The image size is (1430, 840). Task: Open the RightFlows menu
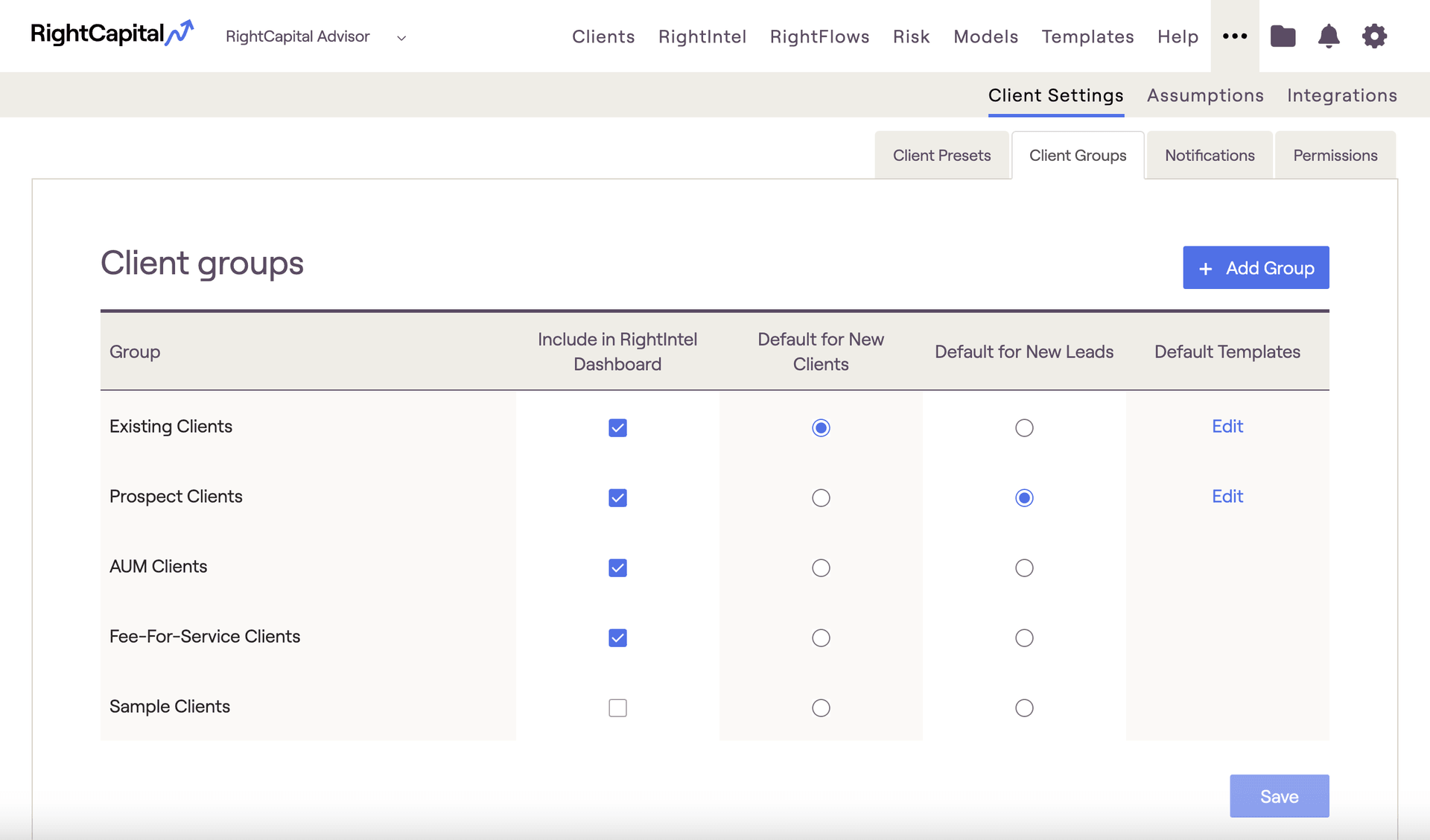819,36
